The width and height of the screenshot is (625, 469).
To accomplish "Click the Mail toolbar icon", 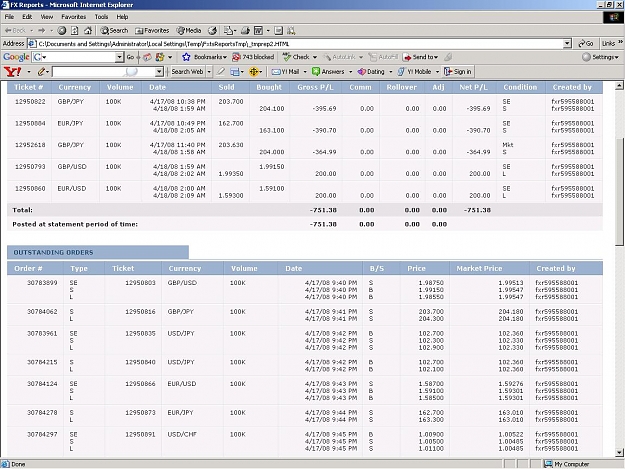I will (228, 30).
